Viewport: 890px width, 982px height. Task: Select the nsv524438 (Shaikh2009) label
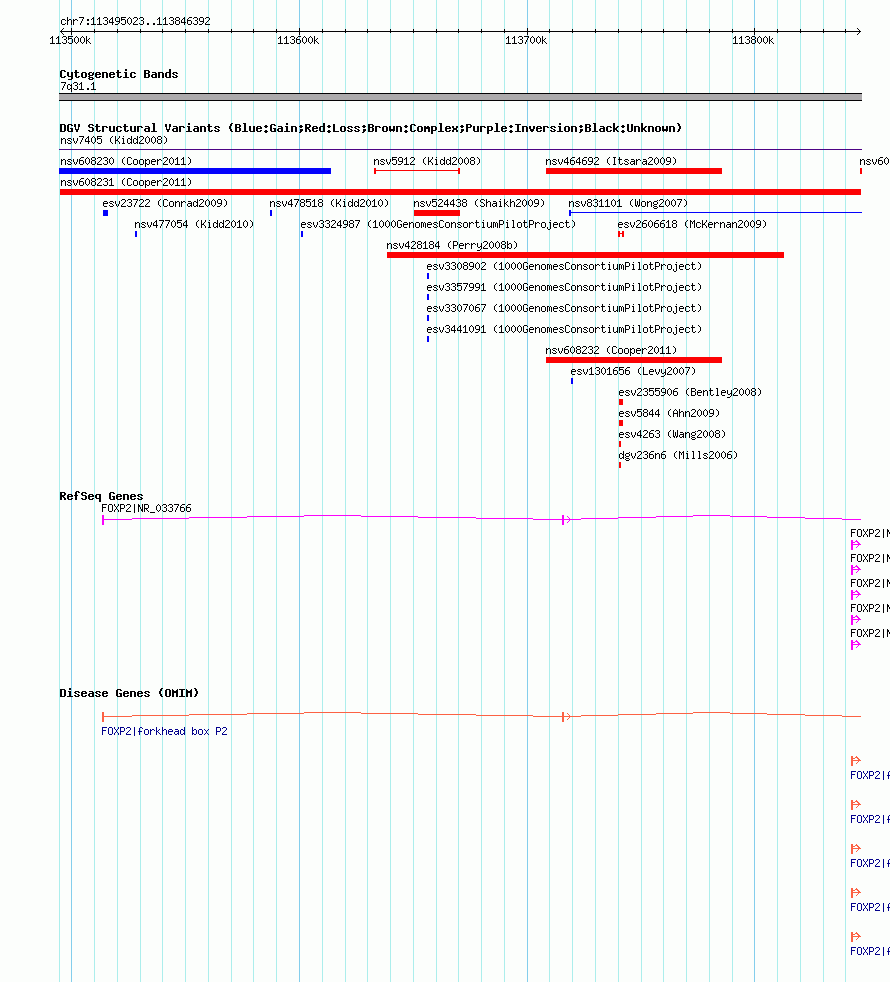coord(479,204)
